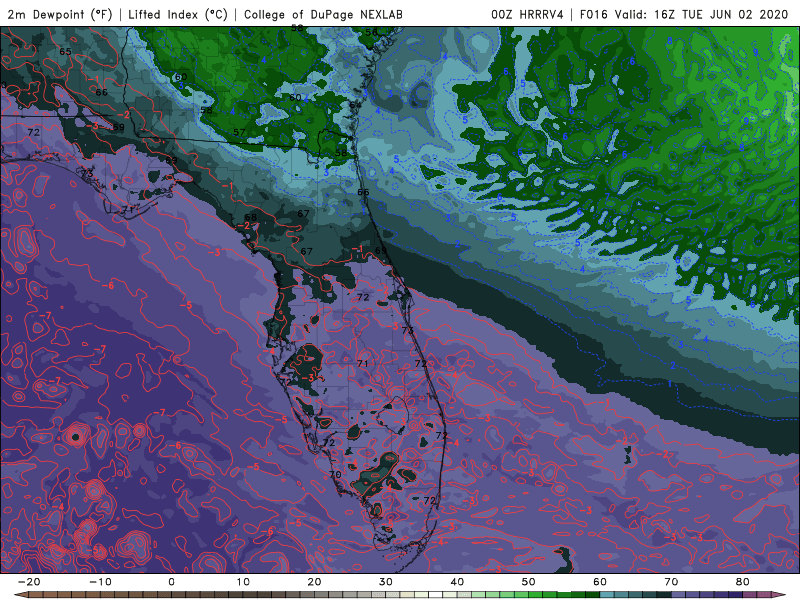Screen dimensions: 800x600
Task: Click the '70' dewpoint value in southwest Florida
Action: [x=335, y=474]
